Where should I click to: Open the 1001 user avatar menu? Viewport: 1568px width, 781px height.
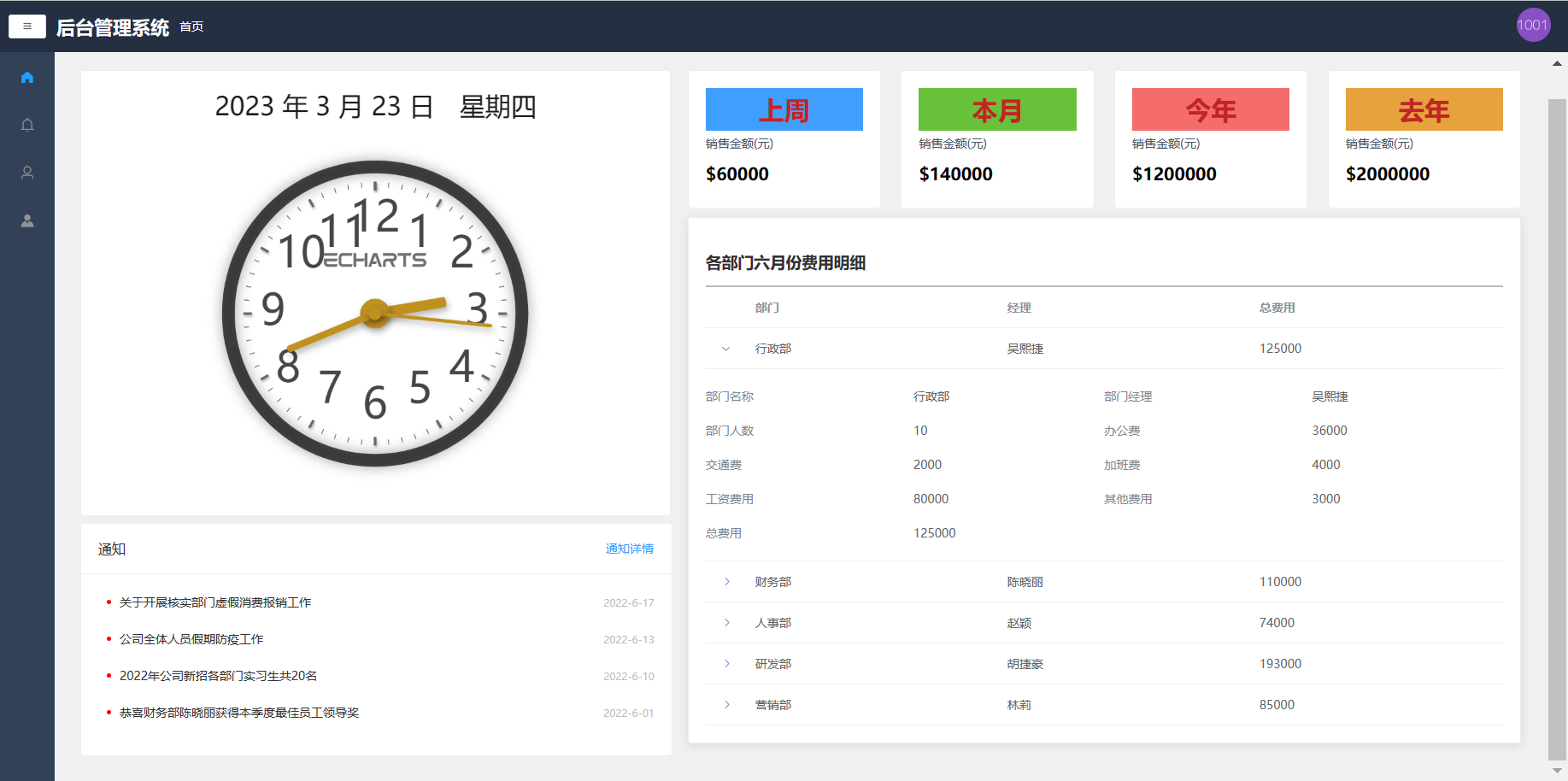tap(1533, 25)
